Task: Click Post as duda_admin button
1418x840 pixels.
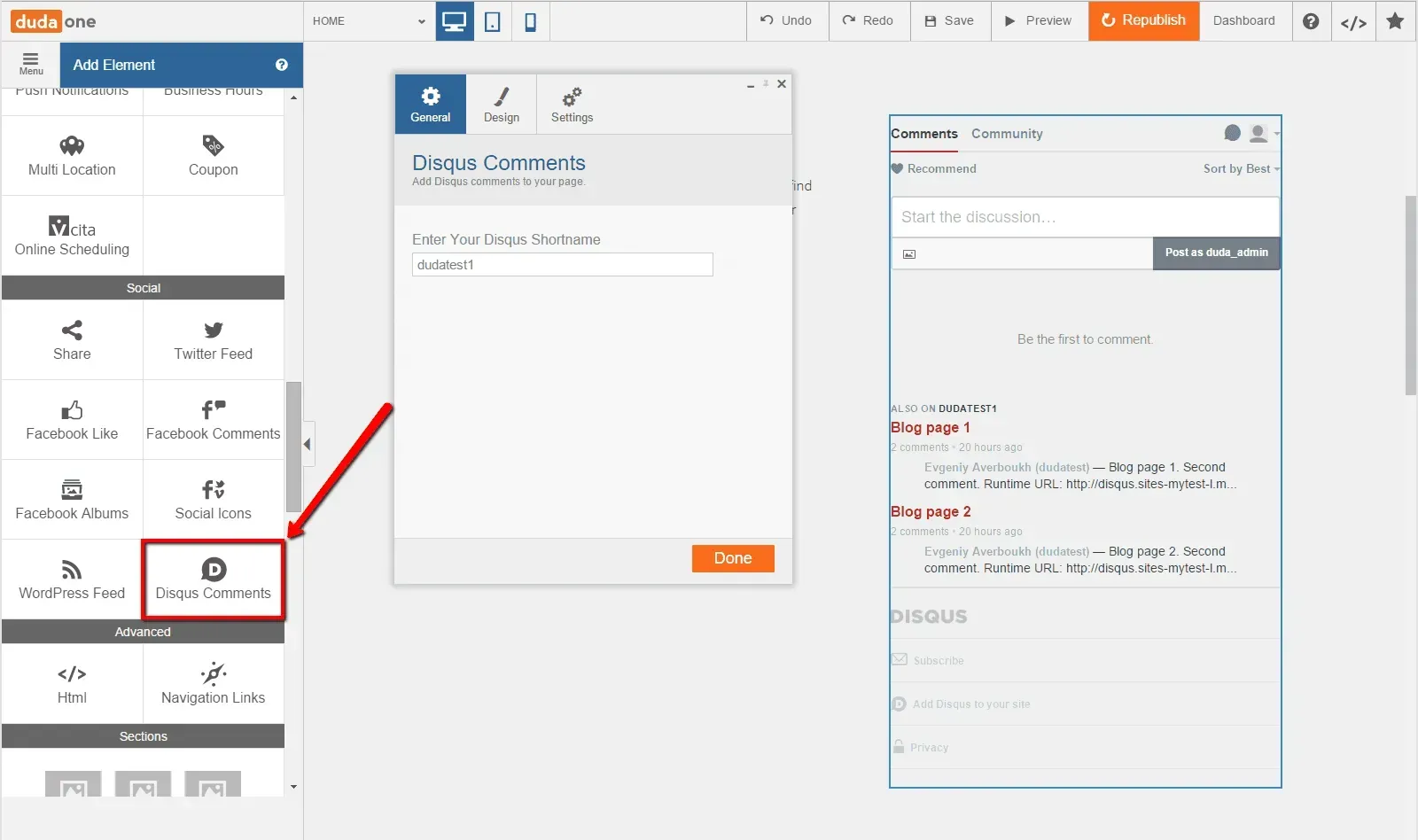Action: click(x=1216, y=253)
